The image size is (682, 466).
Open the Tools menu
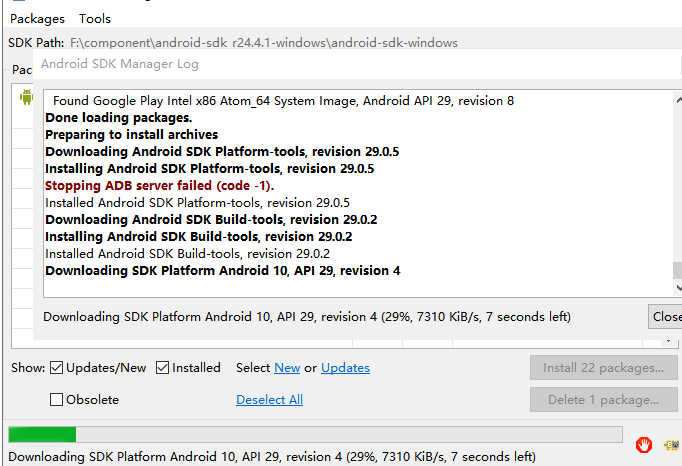[95, 19]
